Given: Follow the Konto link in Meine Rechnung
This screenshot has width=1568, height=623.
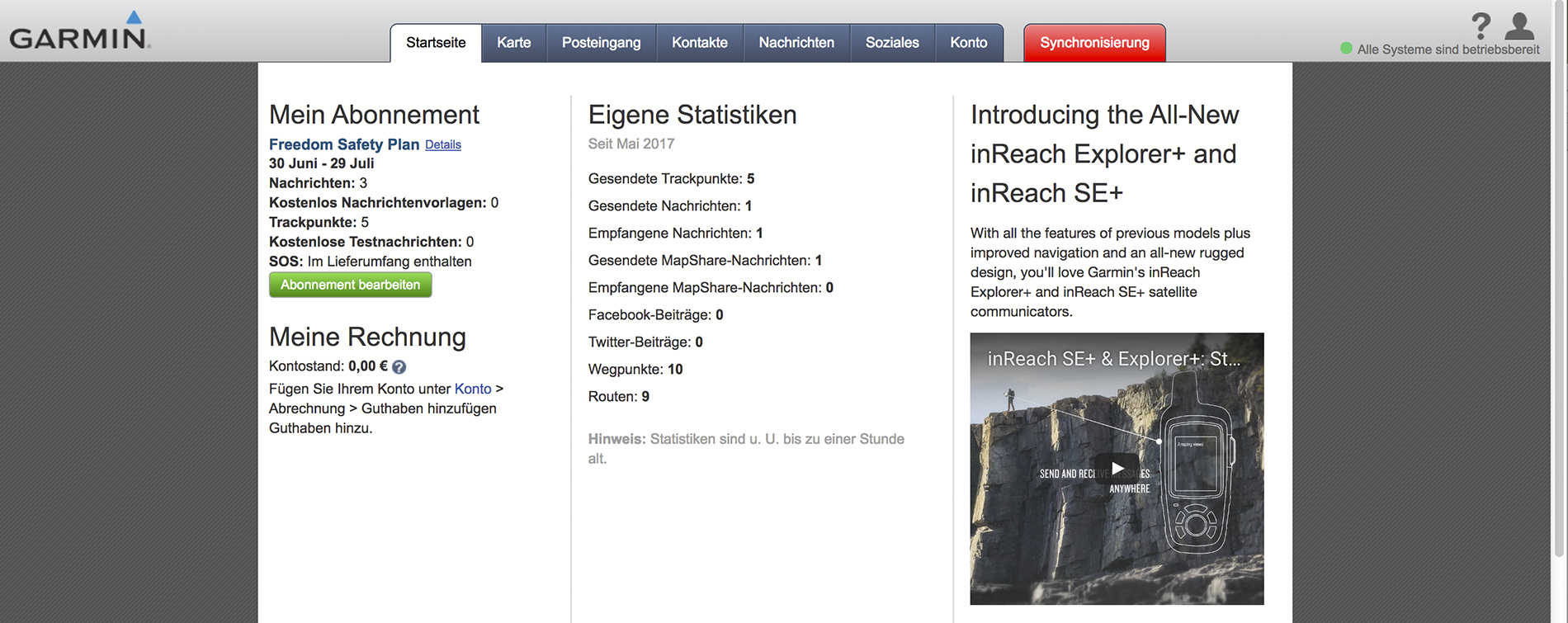Looking at the screenshot, I should point(472,389).
